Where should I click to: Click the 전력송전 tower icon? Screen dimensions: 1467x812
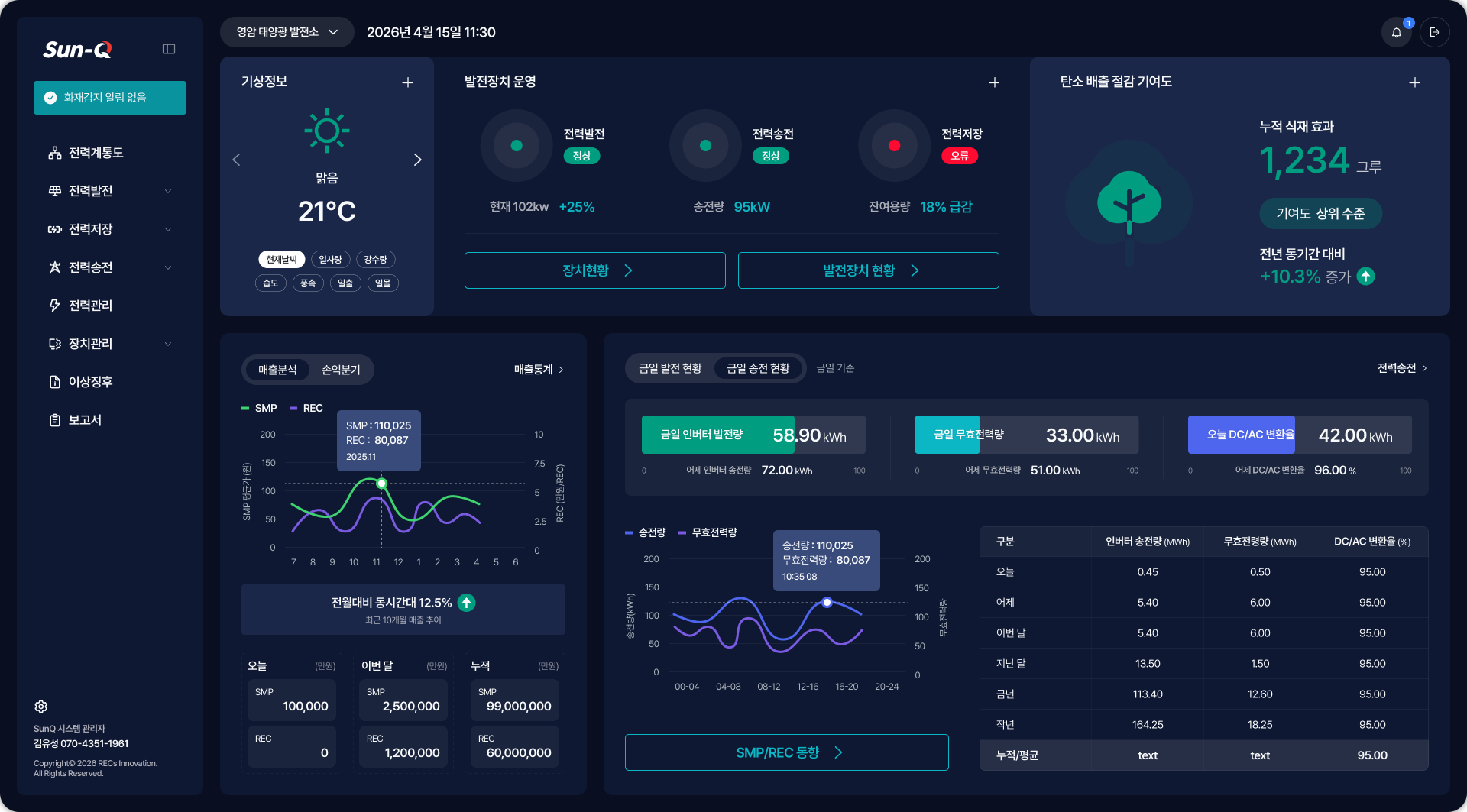[x=55, y=267]
